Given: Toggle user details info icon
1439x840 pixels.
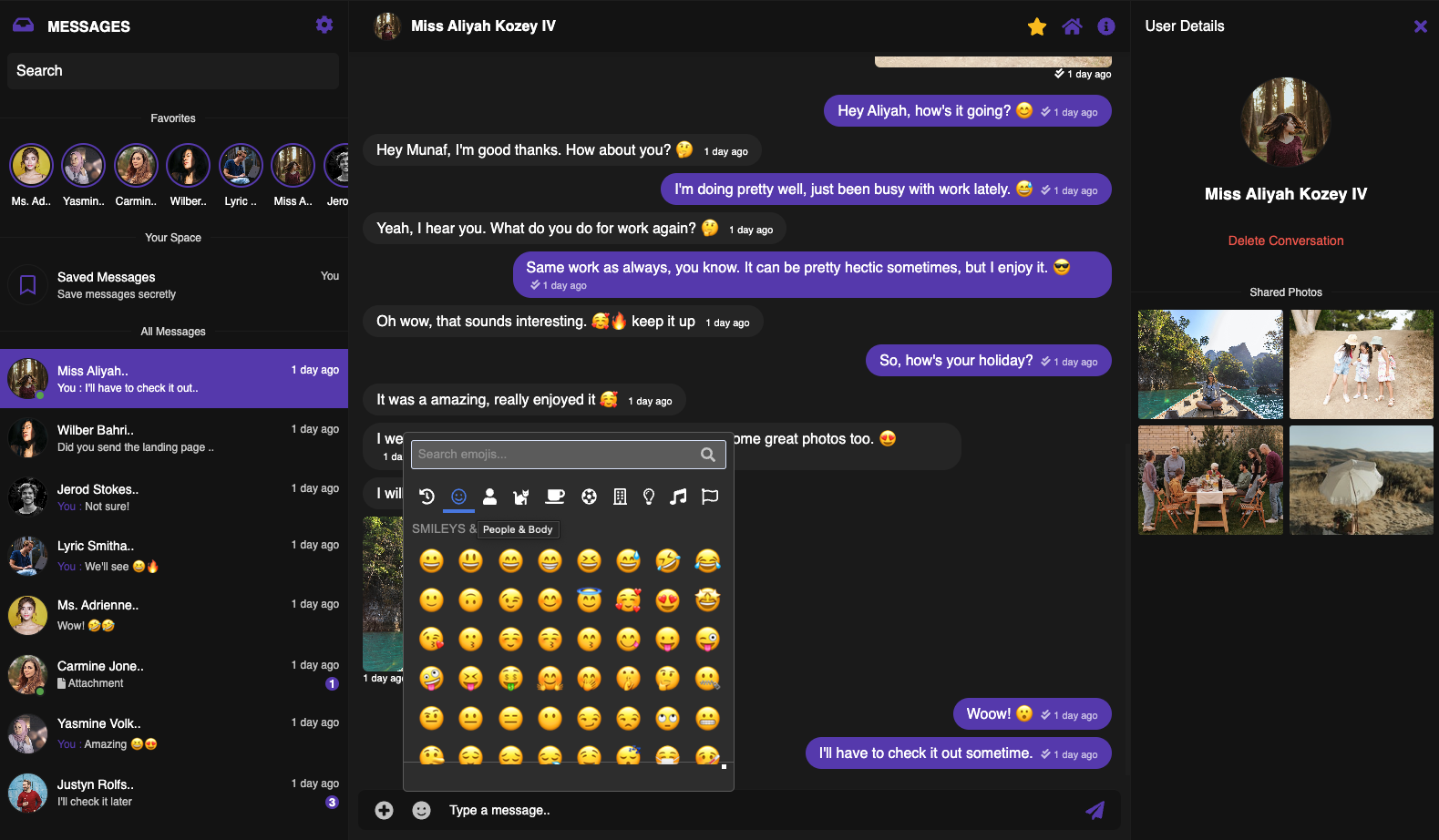Looking at the screenshot, I should (1106, 26).
